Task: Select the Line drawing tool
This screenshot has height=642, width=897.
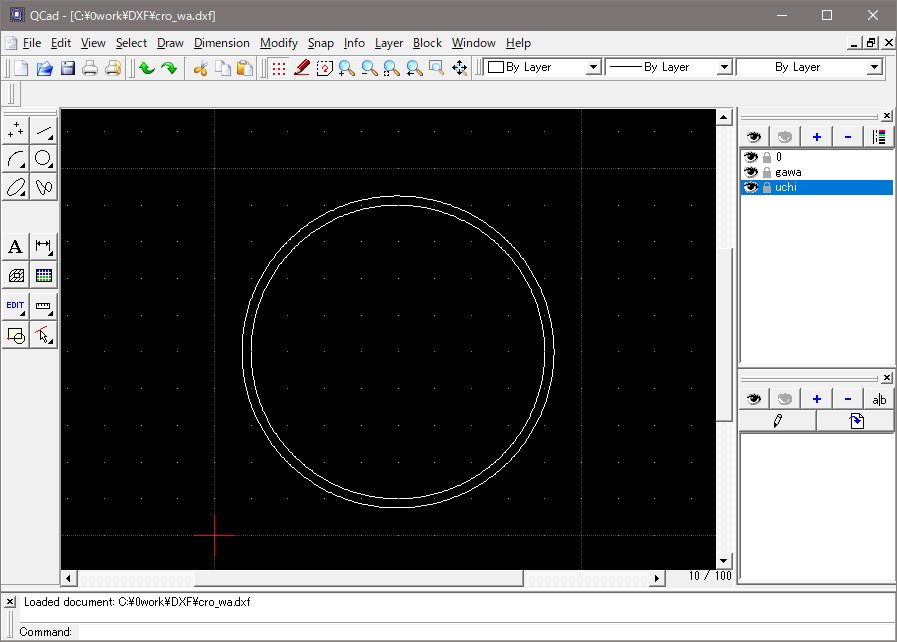Action: point(44,131)
